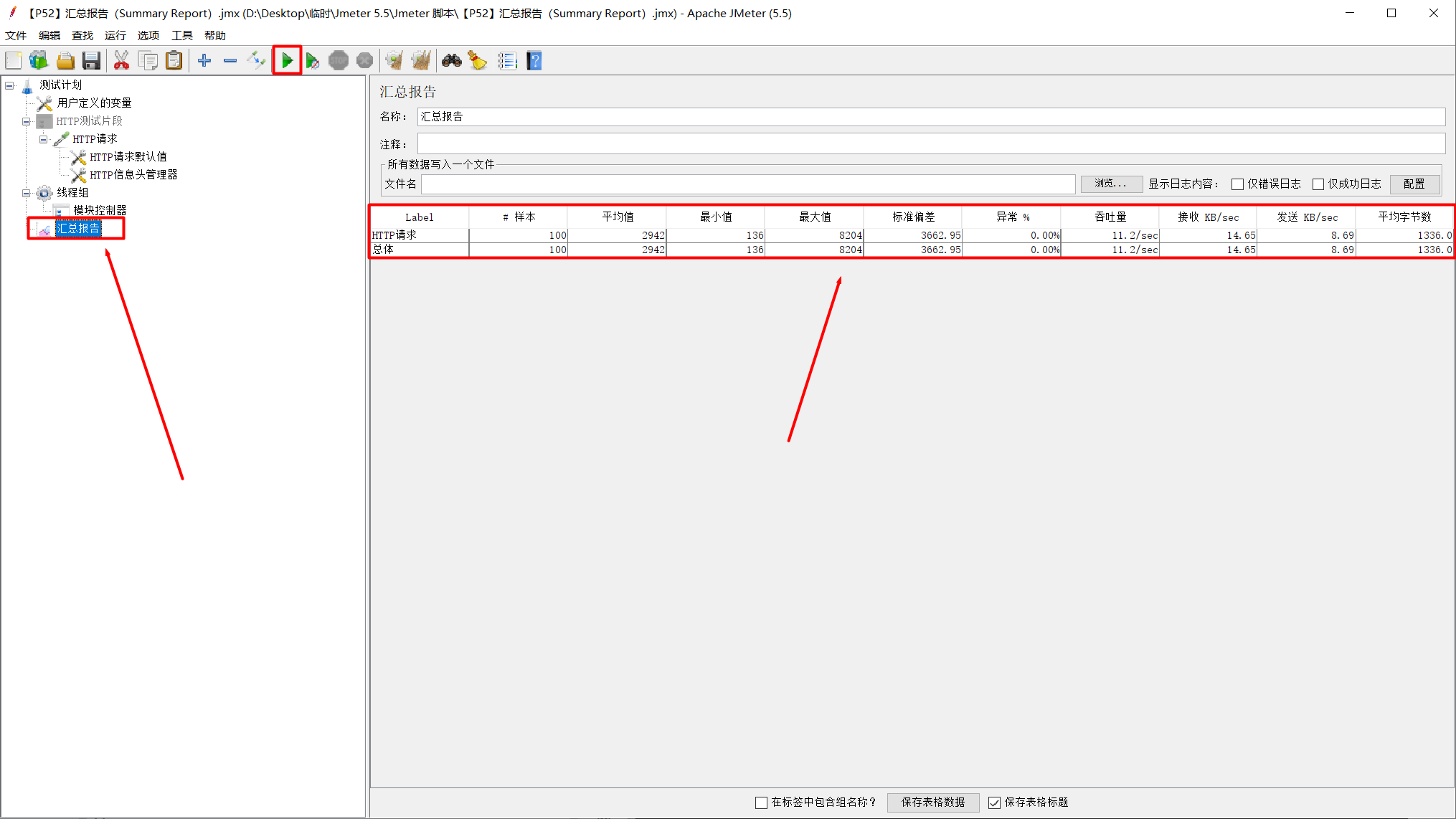The height and width of the screenshot is (819, 1456).
Task: Expand all nodes with plus icon
Action: click(204, 61)
